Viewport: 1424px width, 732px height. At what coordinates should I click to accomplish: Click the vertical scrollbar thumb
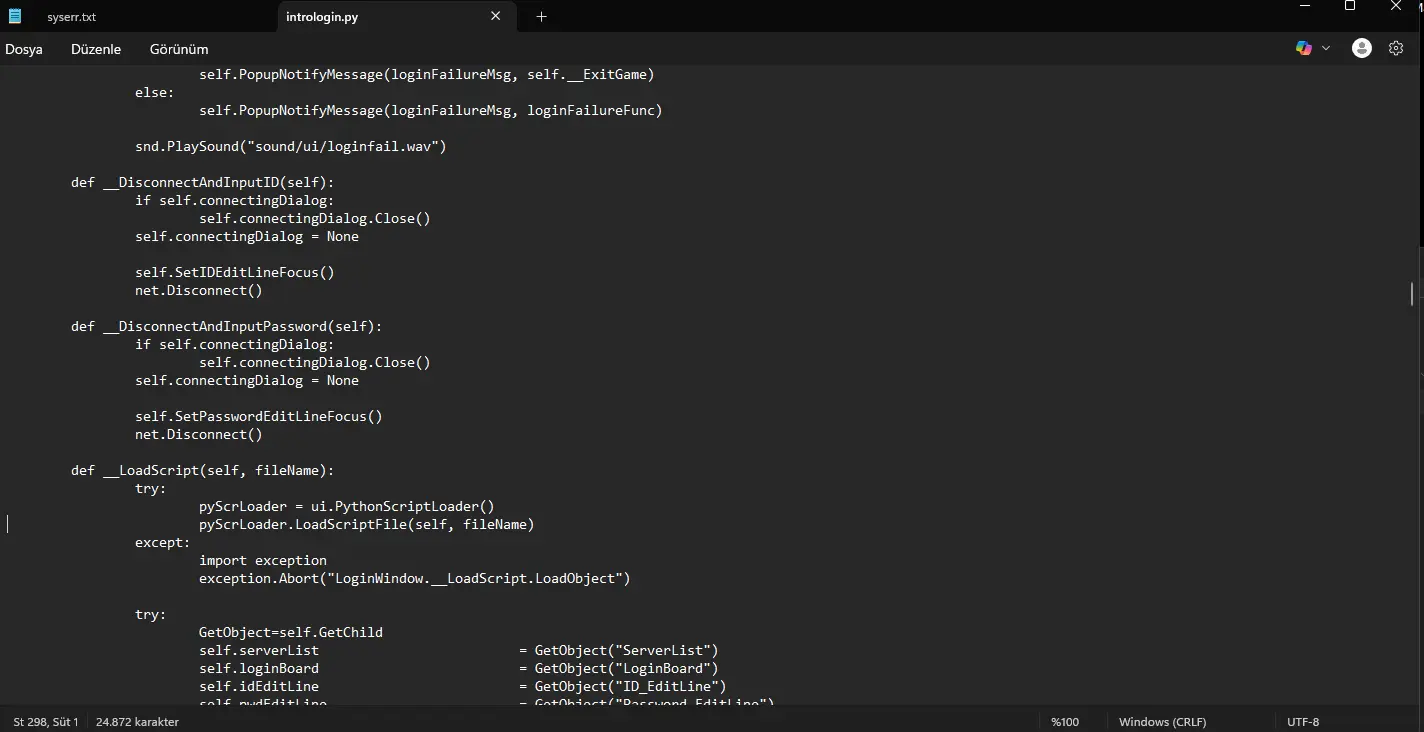(x=1412, y=293)
